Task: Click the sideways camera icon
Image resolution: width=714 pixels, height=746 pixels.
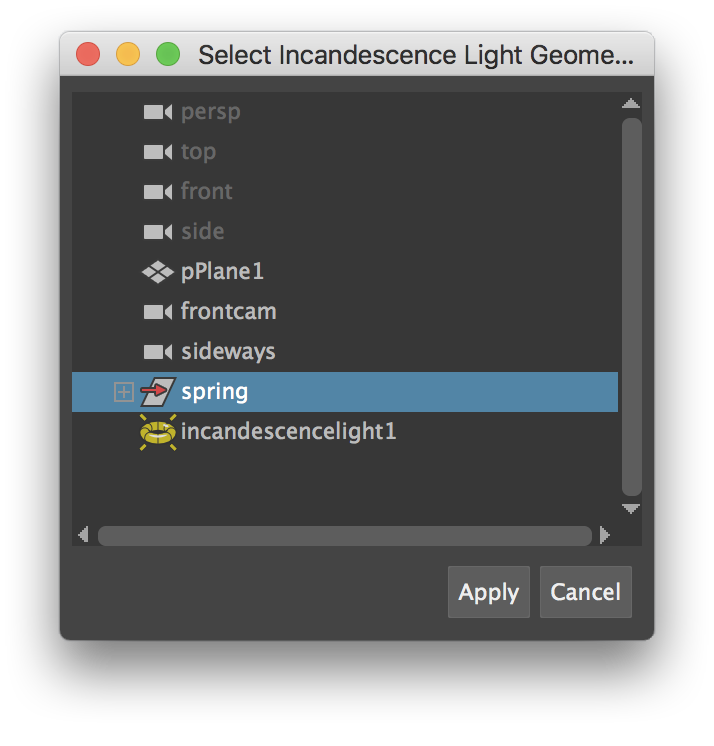Action: click(158, 352)
